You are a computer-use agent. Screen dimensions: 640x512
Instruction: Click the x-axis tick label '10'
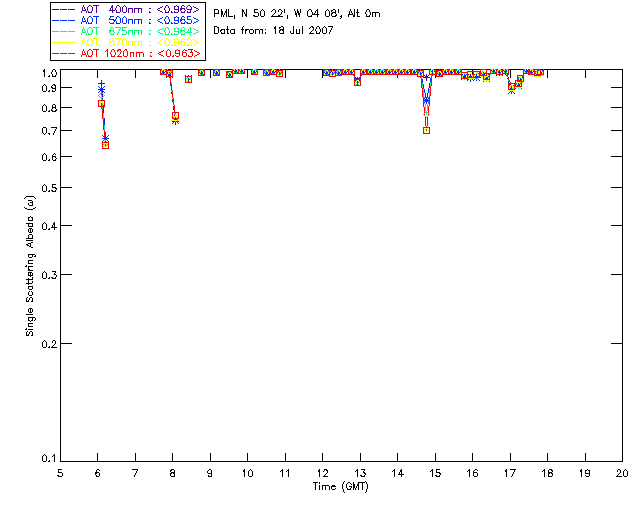(247, 473)
